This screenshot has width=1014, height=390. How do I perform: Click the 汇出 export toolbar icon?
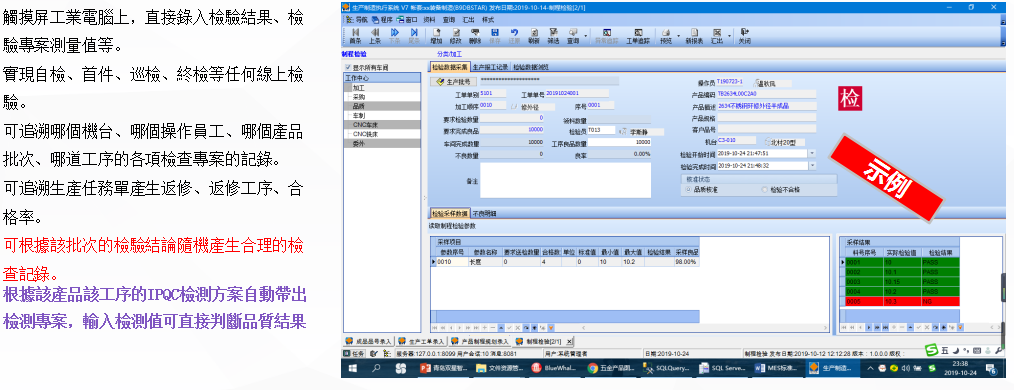point(717,36)
